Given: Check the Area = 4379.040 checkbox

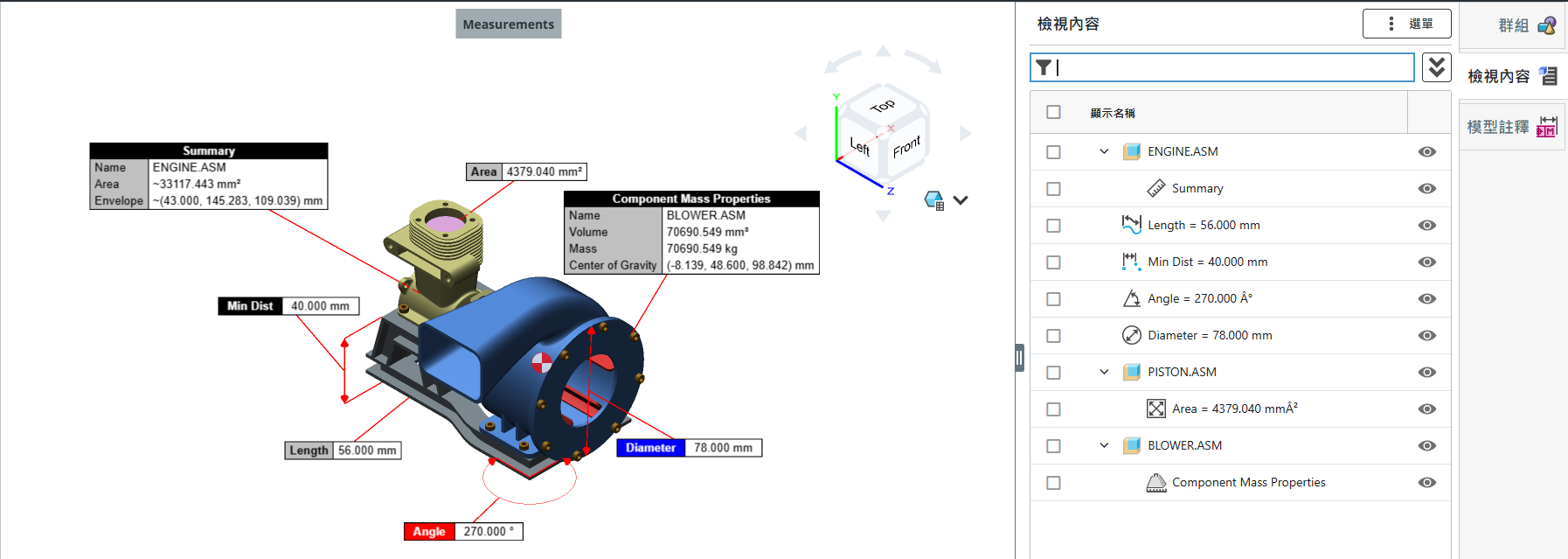Looking at the screenshot, I should coord(1053,409).
